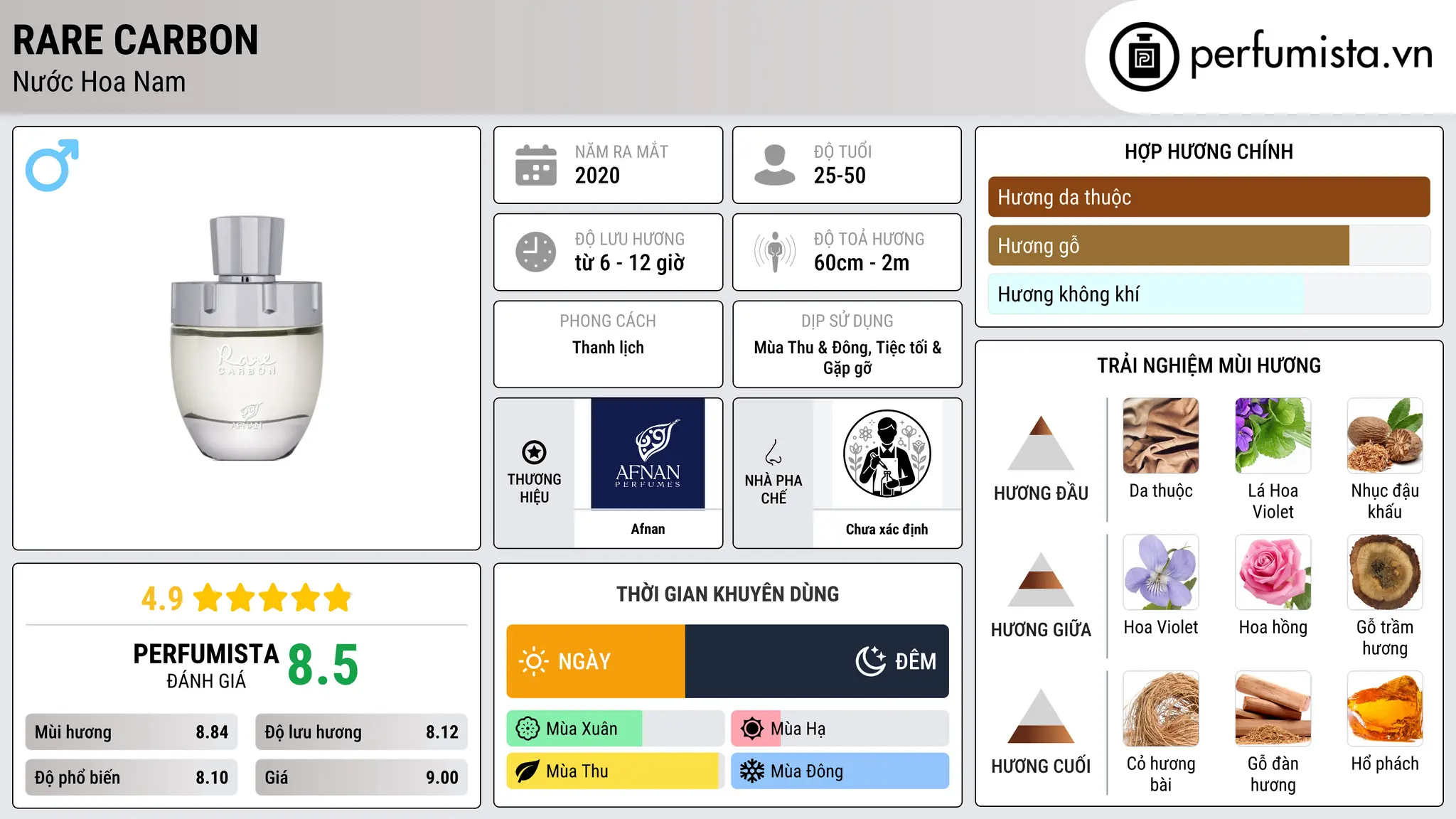Click the 25-50 age range value
Viewport: 1456px width, 819px height.
click(840, 176)
